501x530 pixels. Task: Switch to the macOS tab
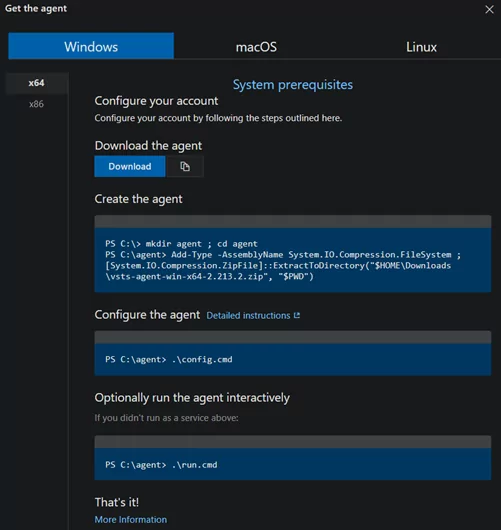(256, 47)
